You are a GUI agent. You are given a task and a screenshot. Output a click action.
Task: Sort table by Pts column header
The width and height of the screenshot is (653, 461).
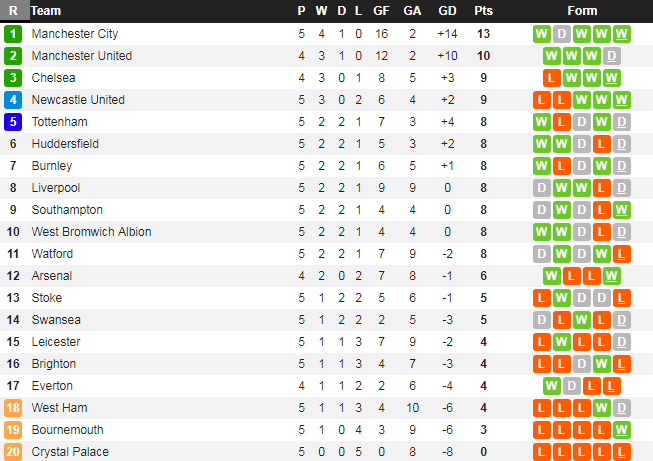coord(484,11)
